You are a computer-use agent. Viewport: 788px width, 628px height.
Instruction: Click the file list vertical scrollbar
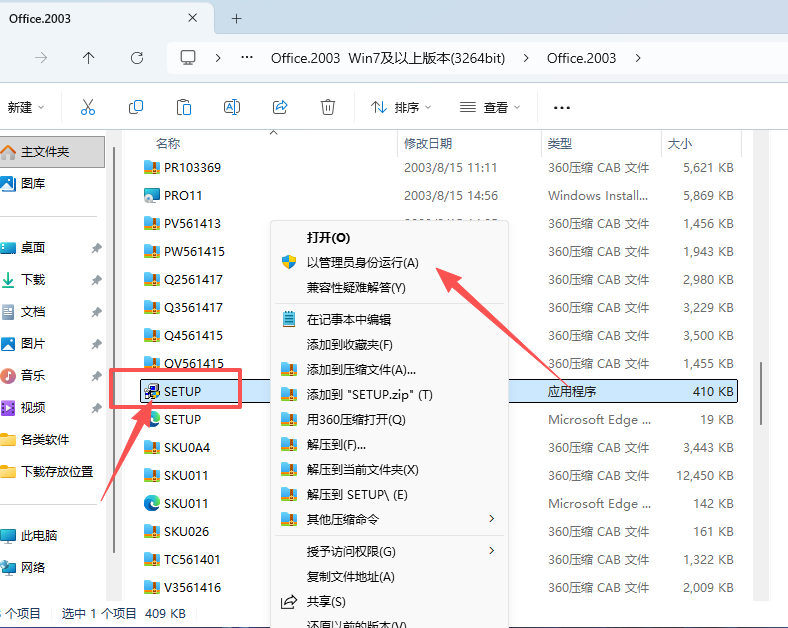[761, 393]
